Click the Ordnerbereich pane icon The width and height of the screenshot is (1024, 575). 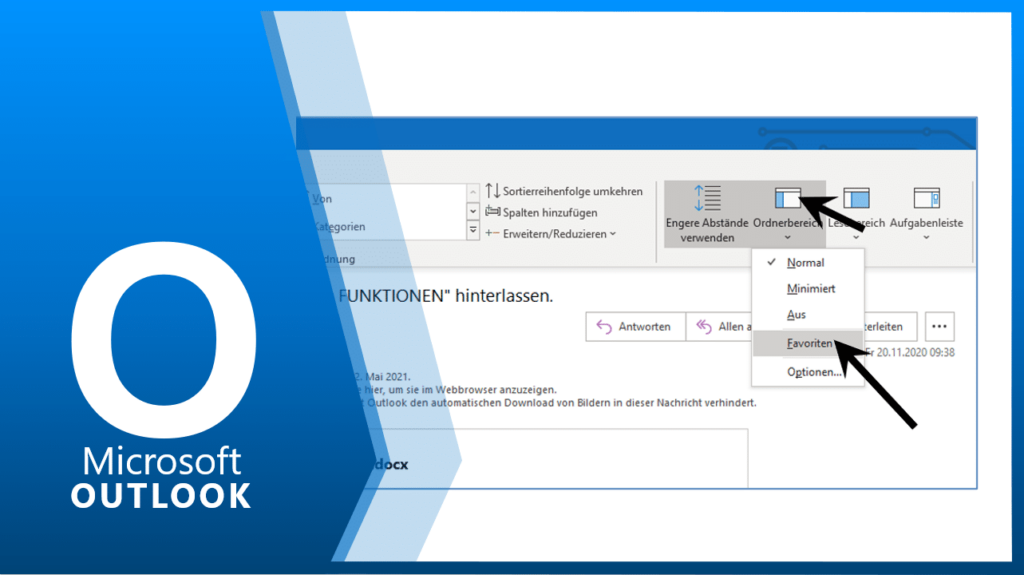(788, 198)
